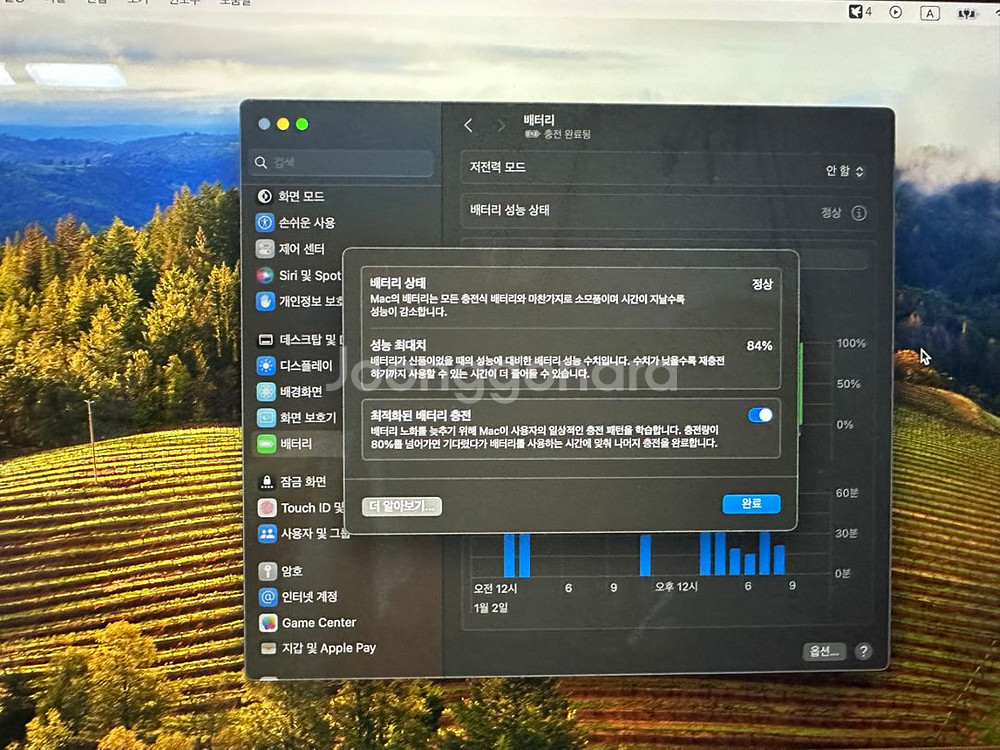Screen dimensions: 1000x750
Task: Open Touch ID fingerprint icon
Action: (x=267, y=508)
